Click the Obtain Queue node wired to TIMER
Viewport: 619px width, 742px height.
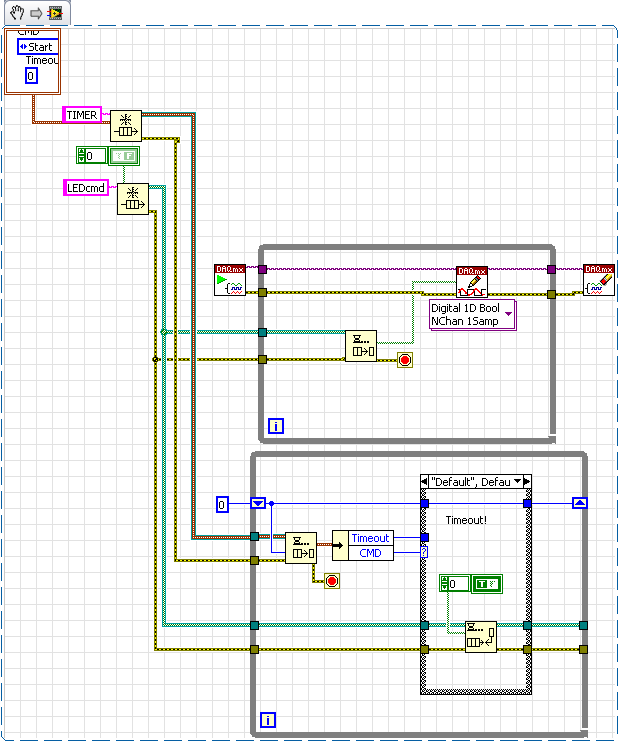click(x=125, y=125)
